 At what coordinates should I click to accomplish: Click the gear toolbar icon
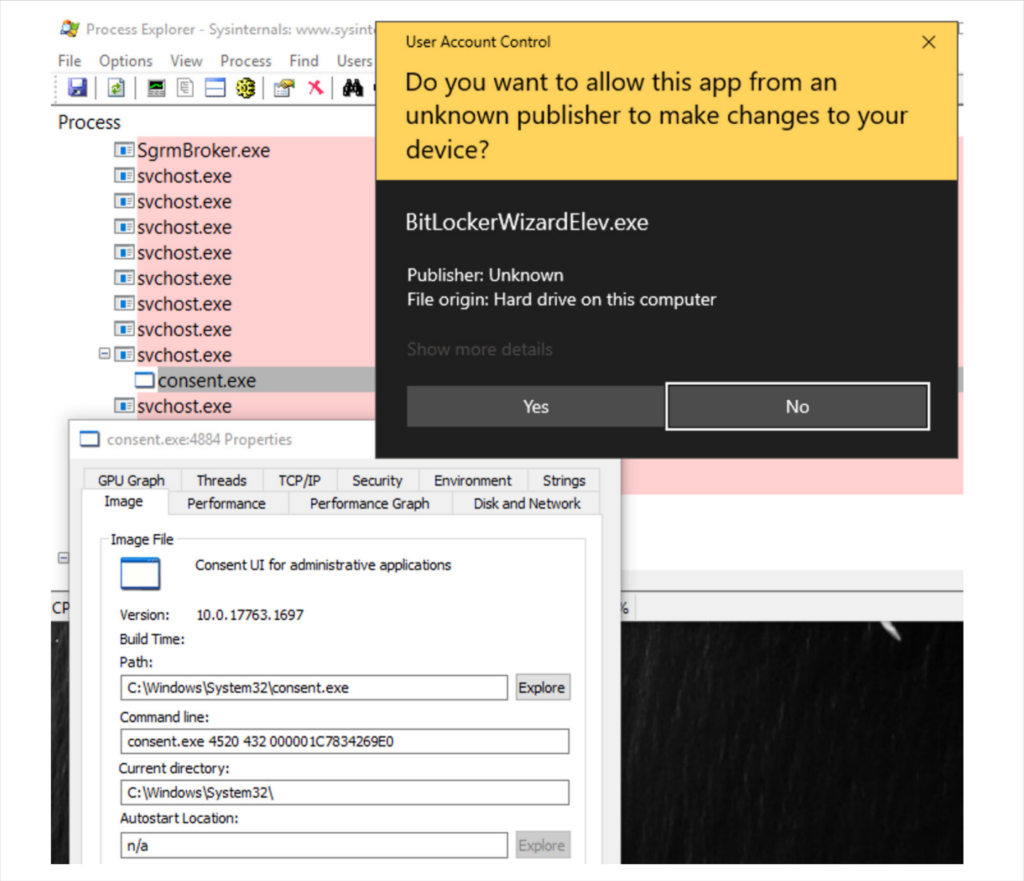click(x=243, y=88)
